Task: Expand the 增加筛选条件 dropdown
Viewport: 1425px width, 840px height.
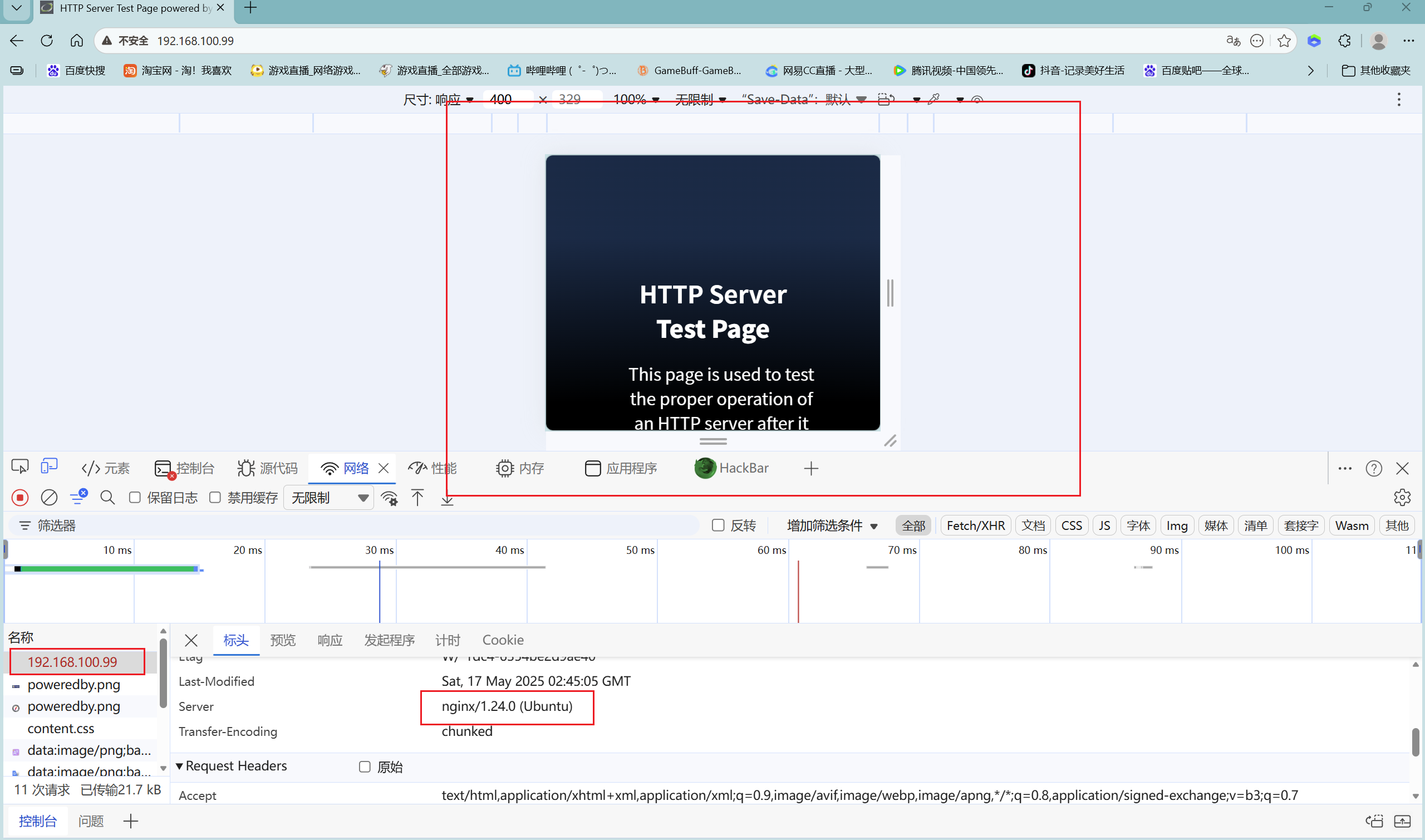Action: (x=832, y=526)
